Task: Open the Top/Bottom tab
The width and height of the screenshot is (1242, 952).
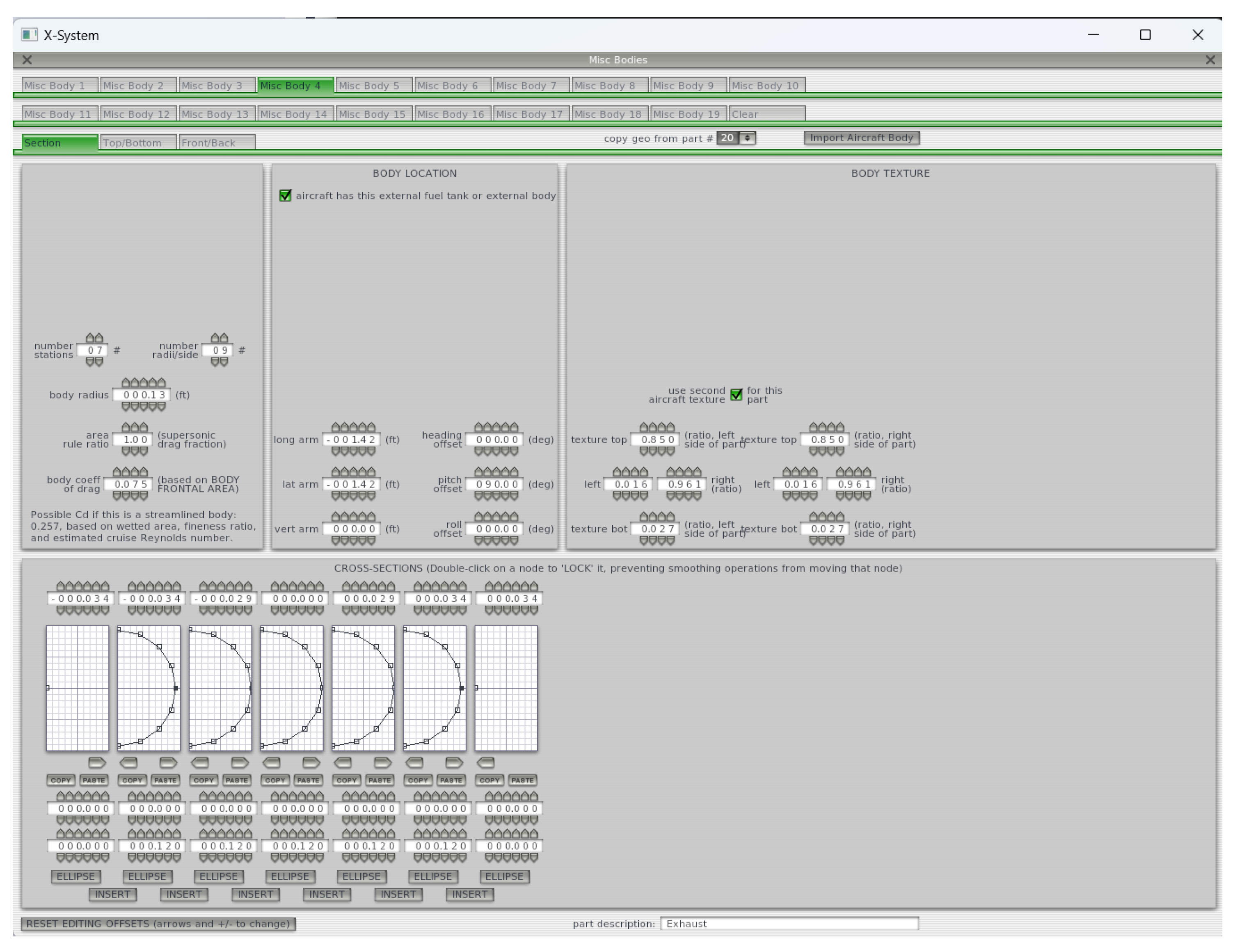Action: 138,143
